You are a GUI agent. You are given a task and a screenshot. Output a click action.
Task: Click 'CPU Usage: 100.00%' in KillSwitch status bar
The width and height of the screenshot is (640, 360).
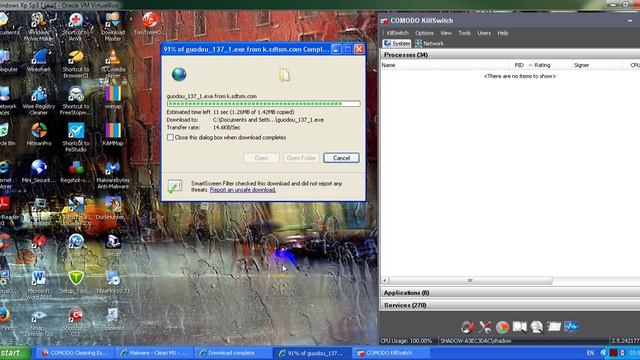tap(406, 341)
